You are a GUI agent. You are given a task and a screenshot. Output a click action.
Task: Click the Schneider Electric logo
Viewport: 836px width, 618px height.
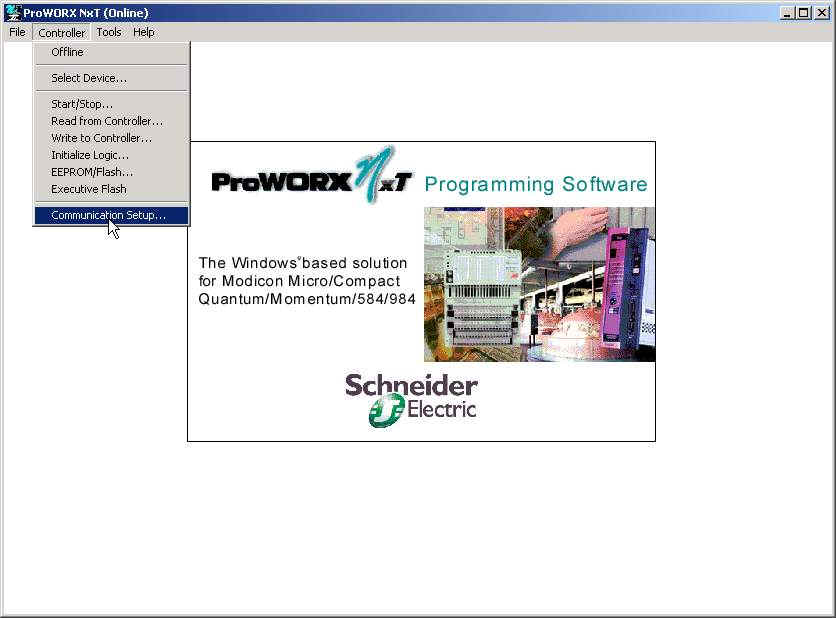click(x=411, y=400)
